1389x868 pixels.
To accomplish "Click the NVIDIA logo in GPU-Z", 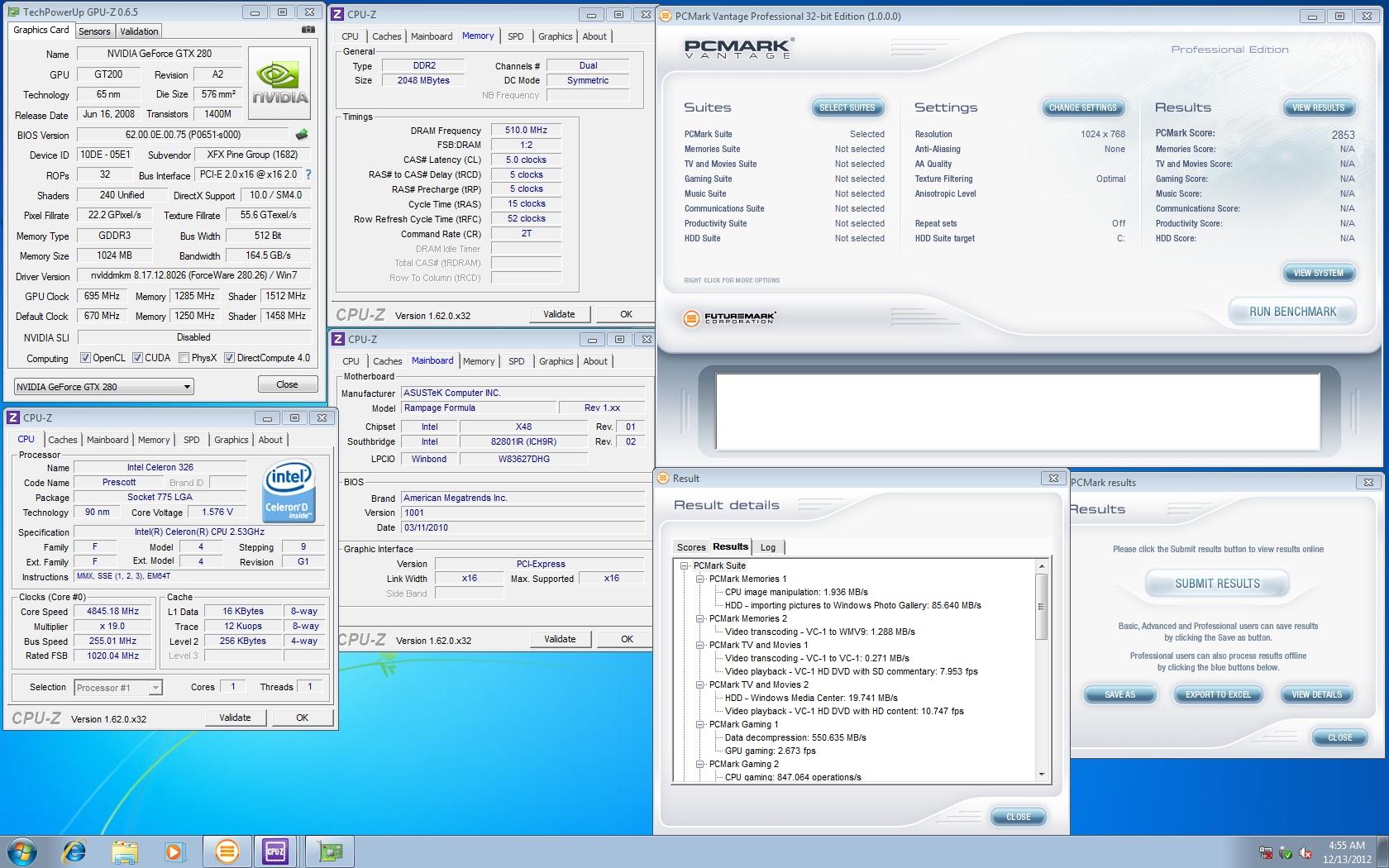I will tap(280, 85).
